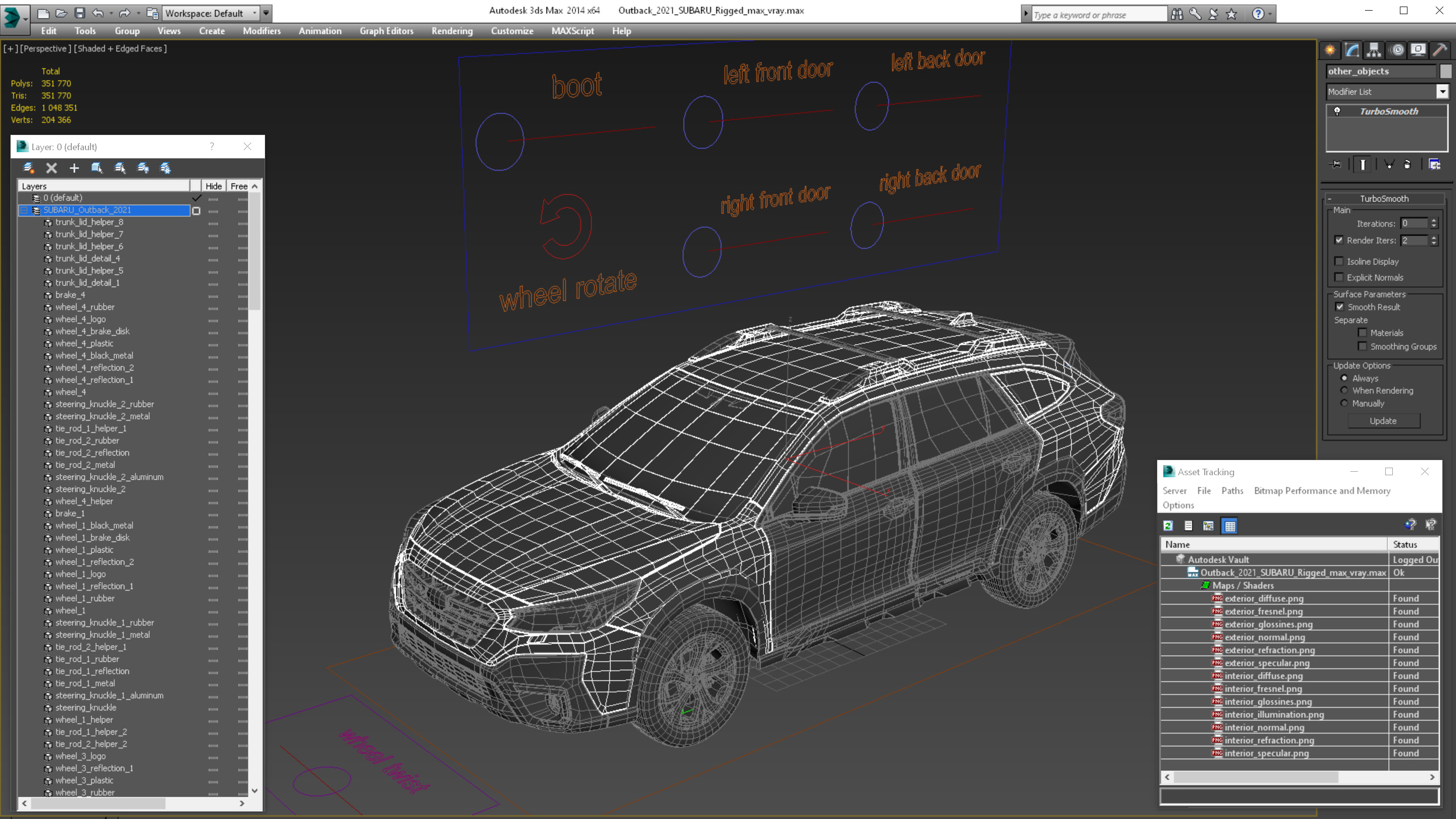Click the Iterations spinner arrows
Viewport: 1456px width, 819px height.
coord(1434,223)
